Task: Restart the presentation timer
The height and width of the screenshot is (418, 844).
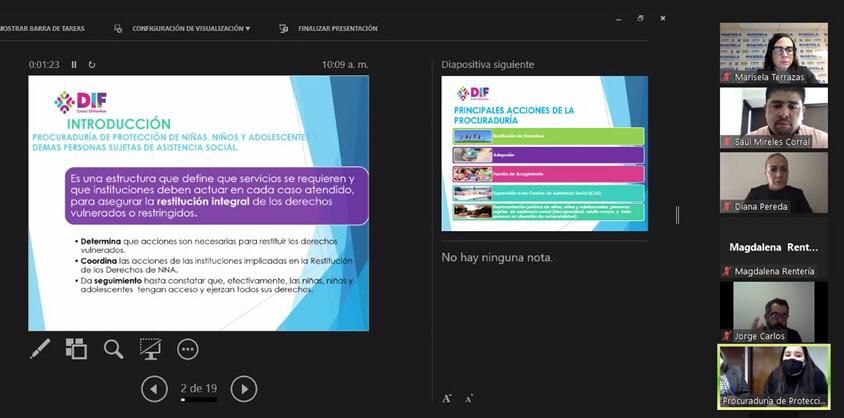Action: coord(92,65)
